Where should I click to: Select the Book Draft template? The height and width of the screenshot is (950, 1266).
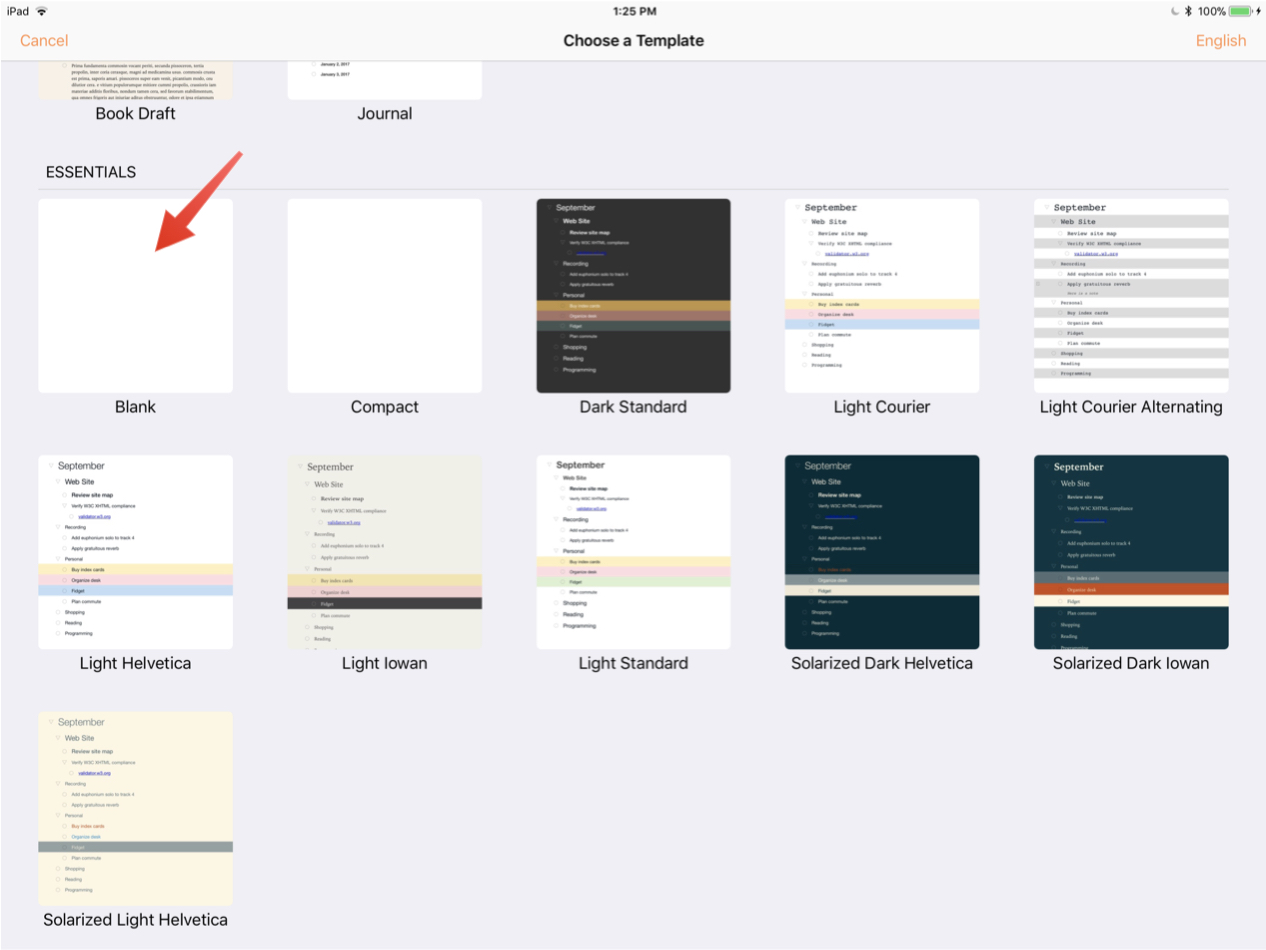135,80
